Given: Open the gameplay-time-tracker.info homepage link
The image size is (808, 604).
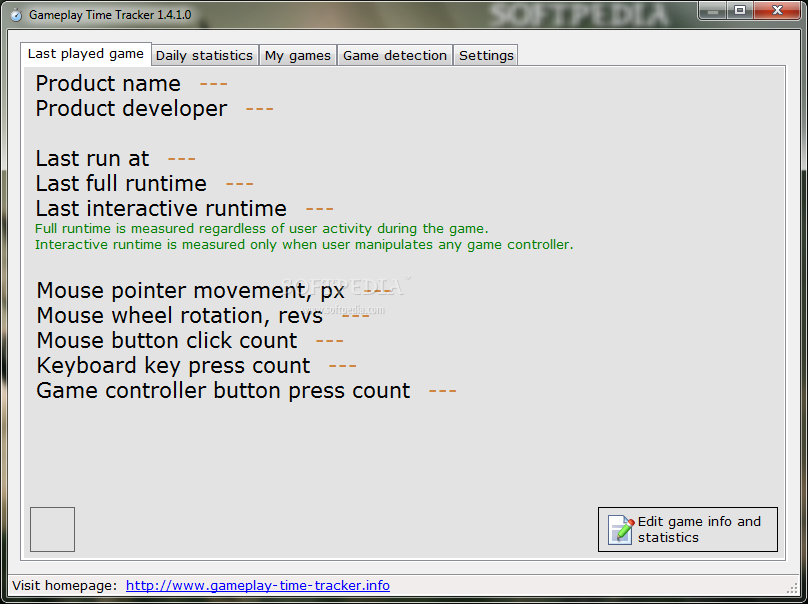Looking at the screenshot, I should (x=258, y=585).
